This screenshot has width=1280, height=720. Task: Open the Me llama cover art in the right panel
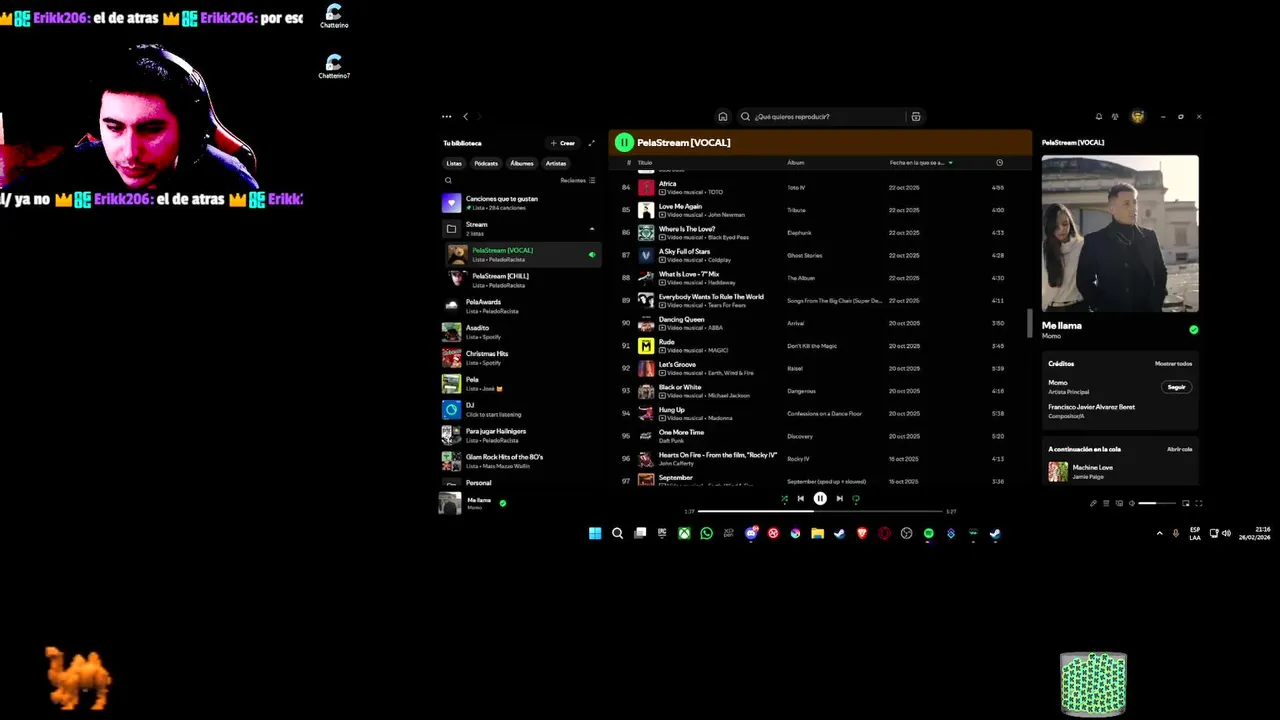point(1120,233)
